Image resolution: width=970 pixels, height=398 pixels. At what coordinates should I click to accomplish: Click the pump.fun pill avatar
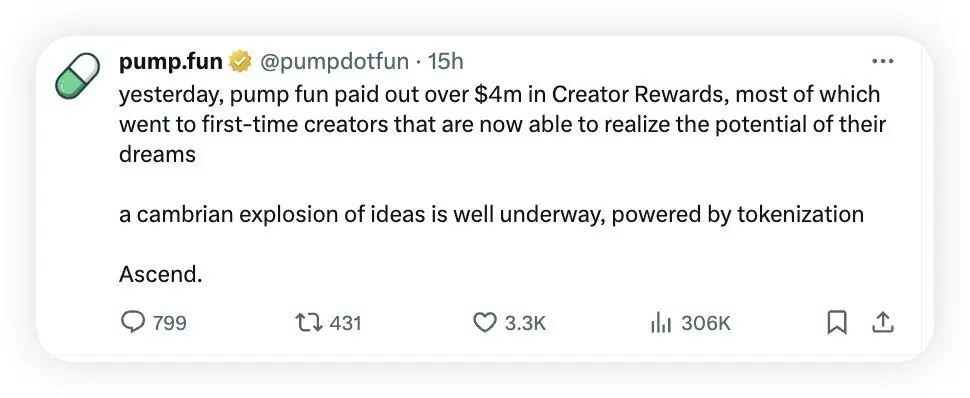78,77
